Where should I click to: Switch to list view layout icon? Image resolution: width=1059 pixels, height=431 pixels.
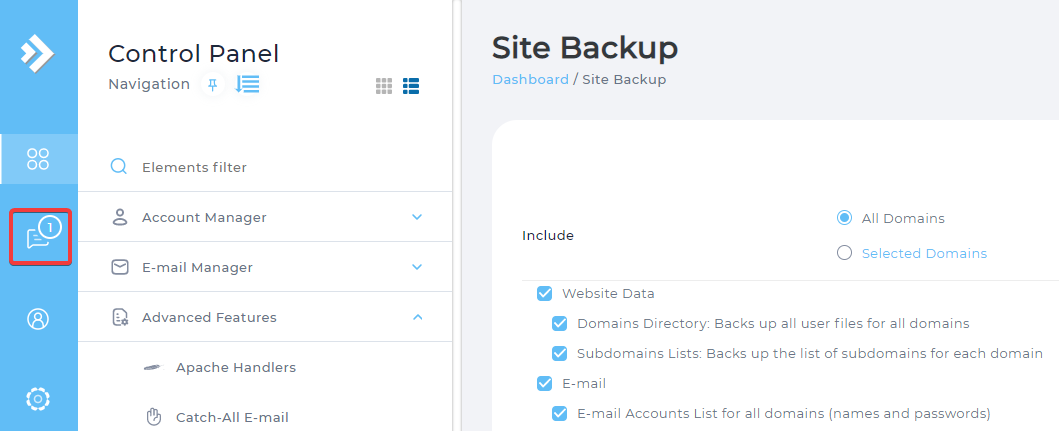[411, 86]
